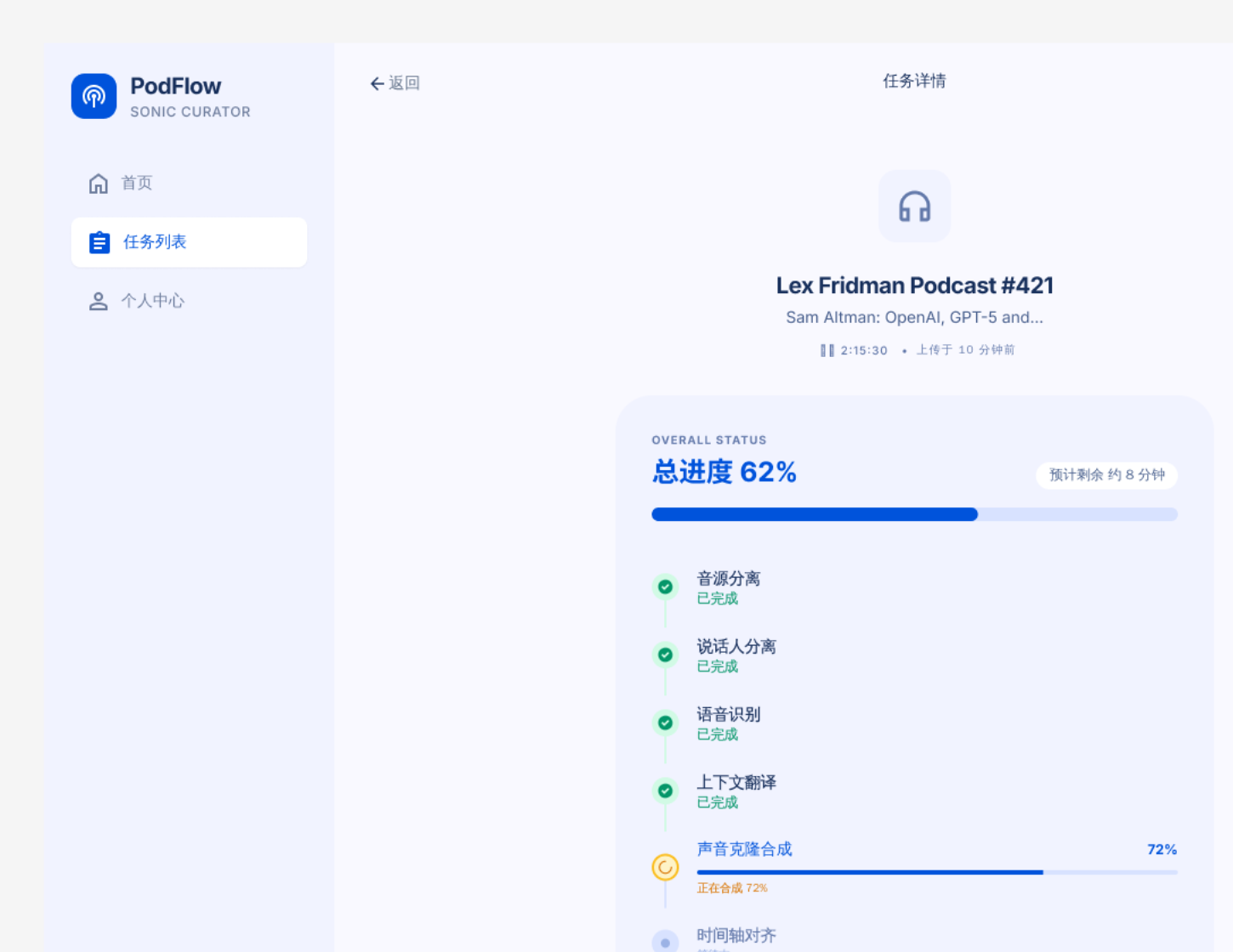Open the 首页 menu item
Image resolution: width=1233 pixels, height=952 pixels.
coord(189,184)
